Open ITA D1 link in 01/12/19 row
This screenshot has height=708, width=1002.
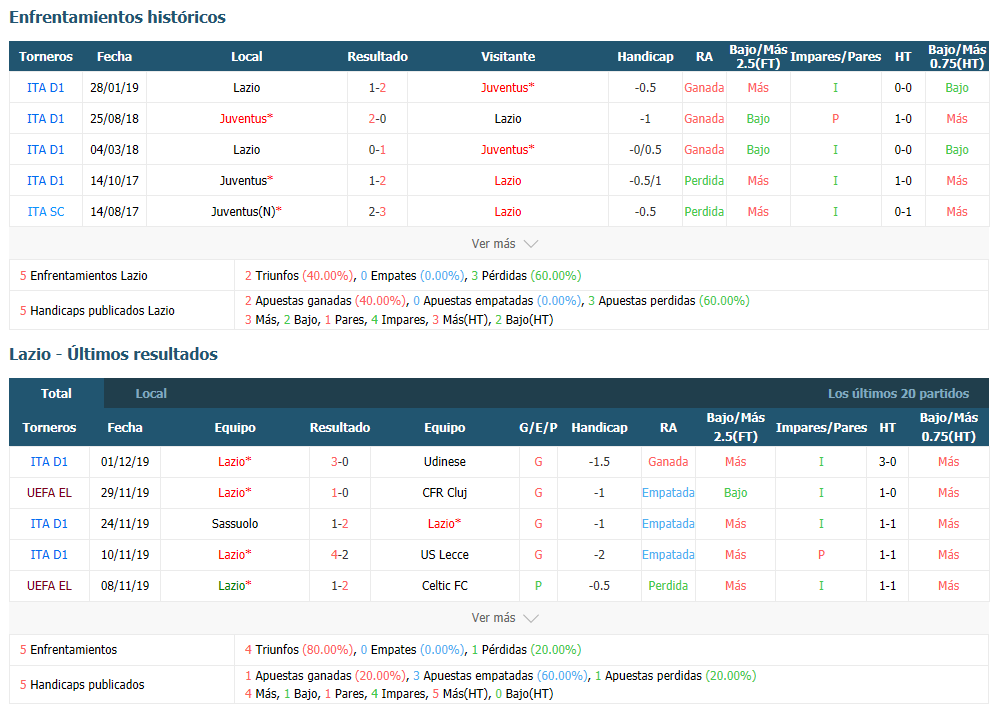coord(49,461)
